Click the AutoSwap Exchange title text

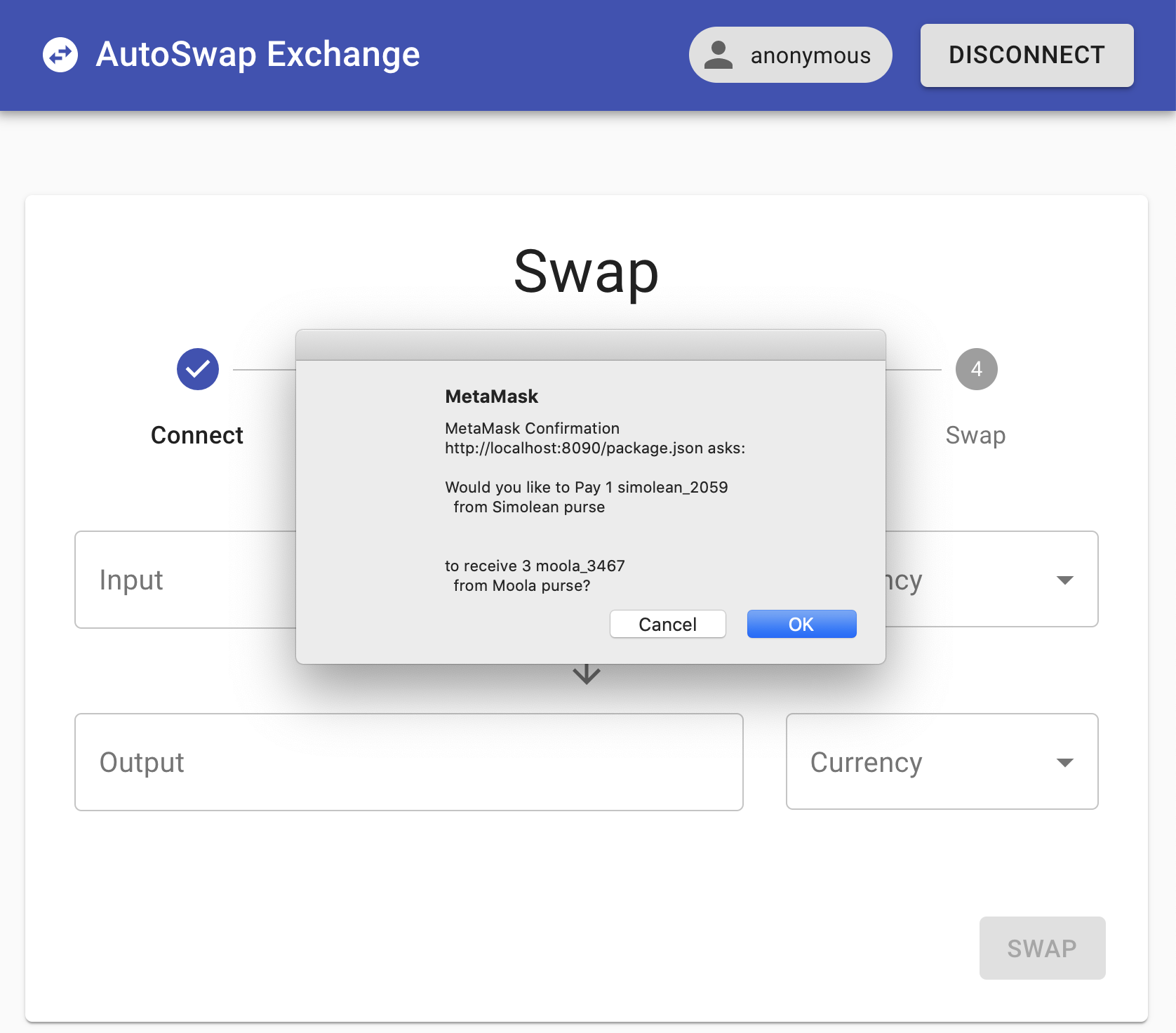click(x=258, y=55)
